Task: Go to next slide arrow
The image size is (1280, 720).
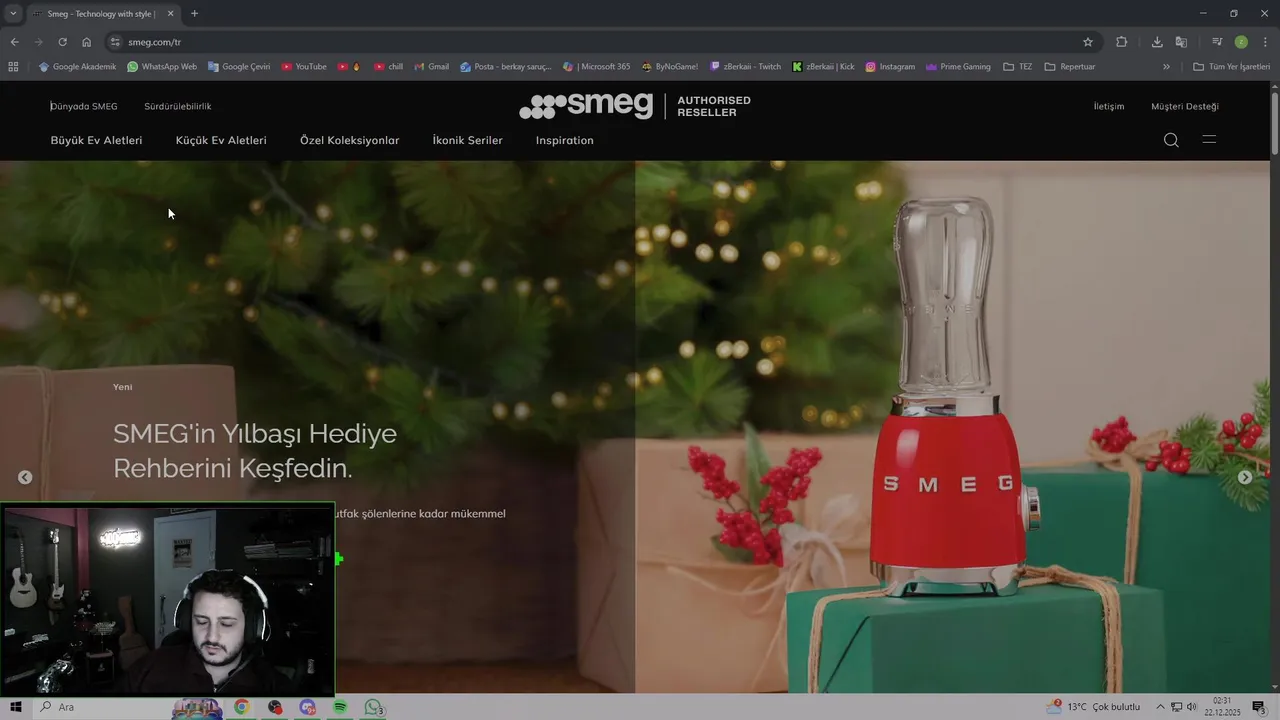Action: point(1245,477)
